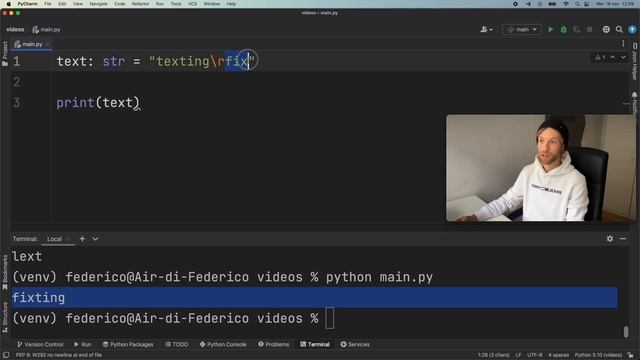Change the LF line separator
The width and height of the screenshot is (640, 360).
click(518, 355)
